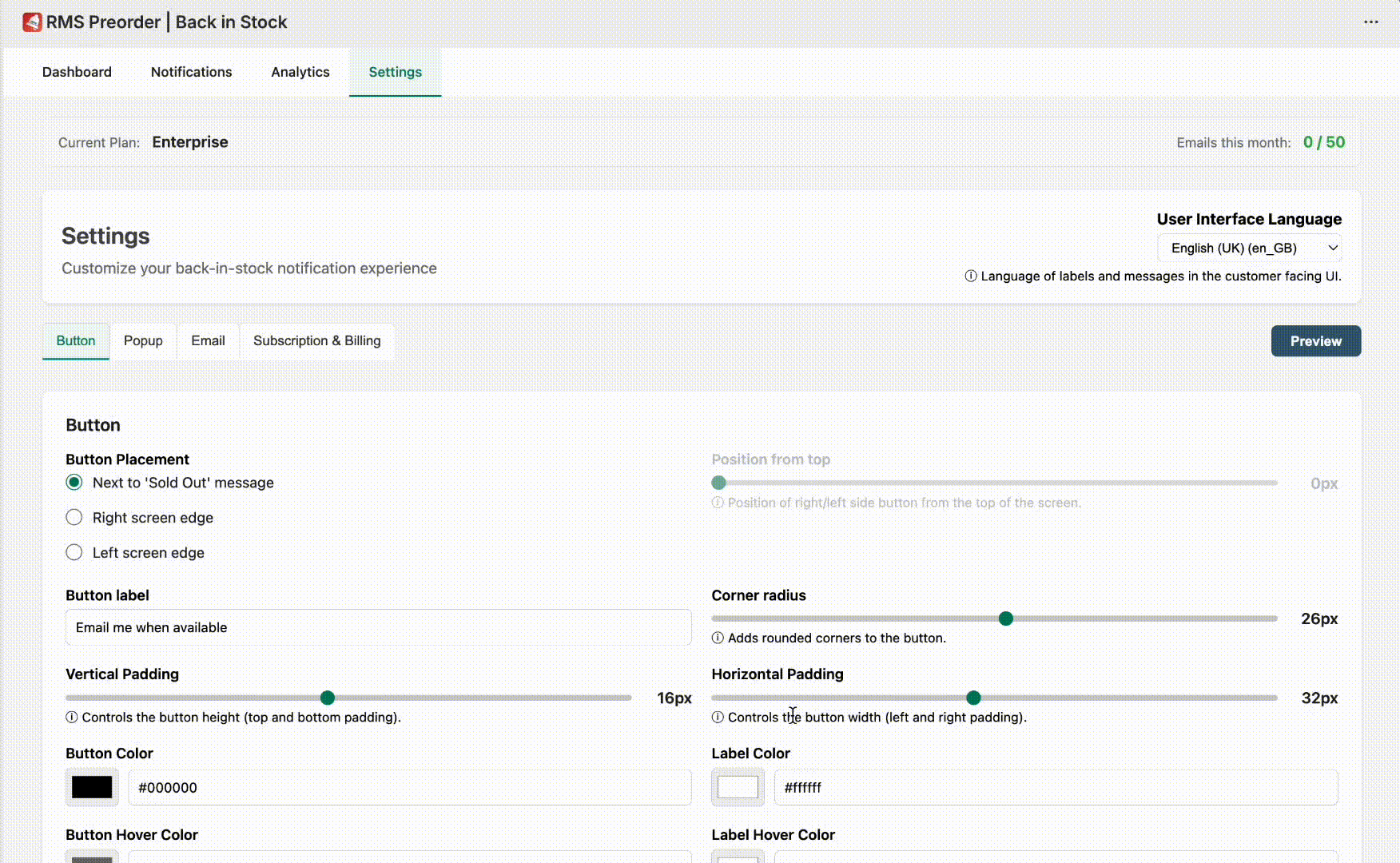Open the Notifications tab
The height and width of the screenshot is (863, 1400).
(191, 72)
